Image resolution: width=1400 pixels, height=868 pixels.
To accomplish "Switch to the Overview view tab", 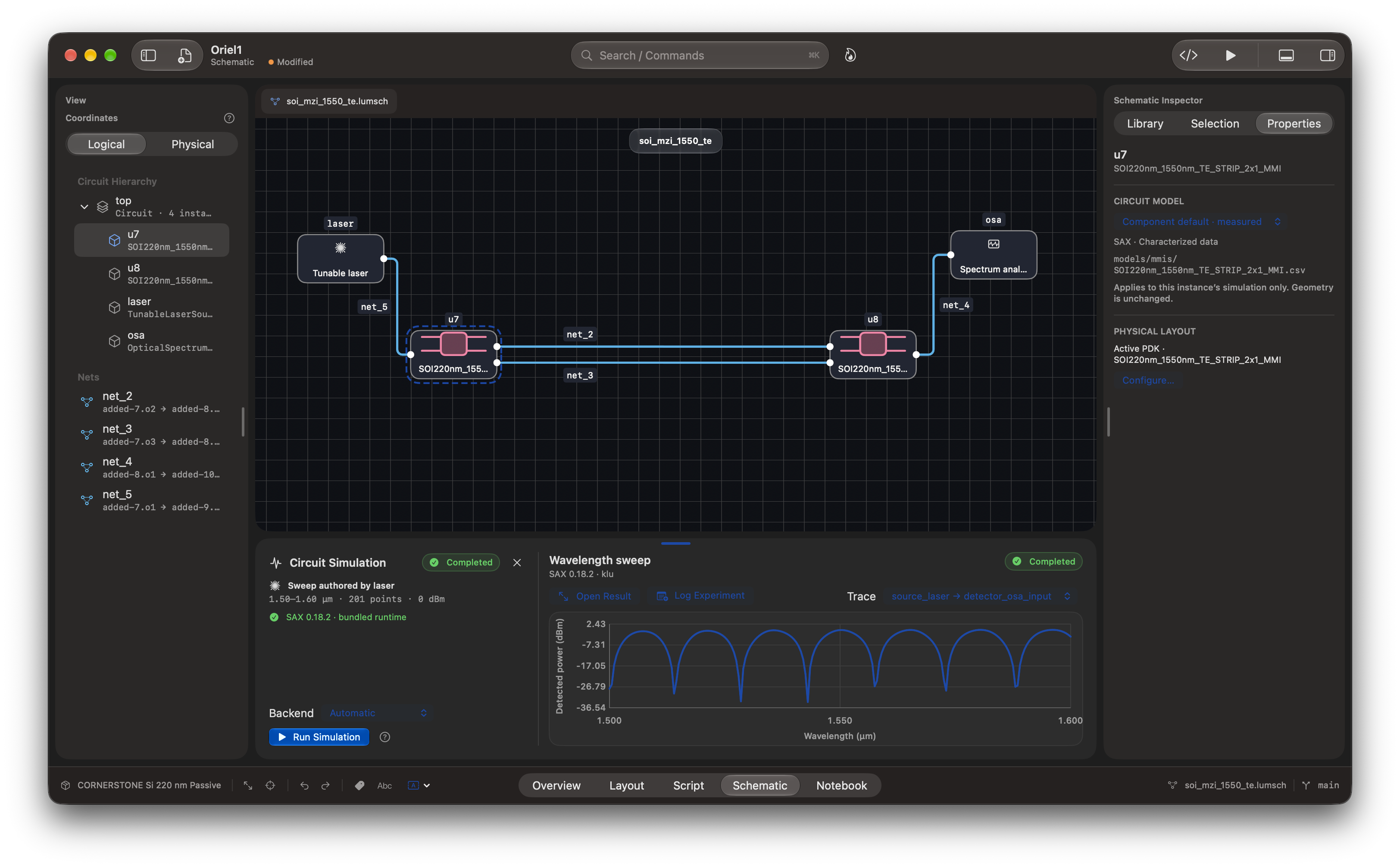I will click(x=556, y=785).
